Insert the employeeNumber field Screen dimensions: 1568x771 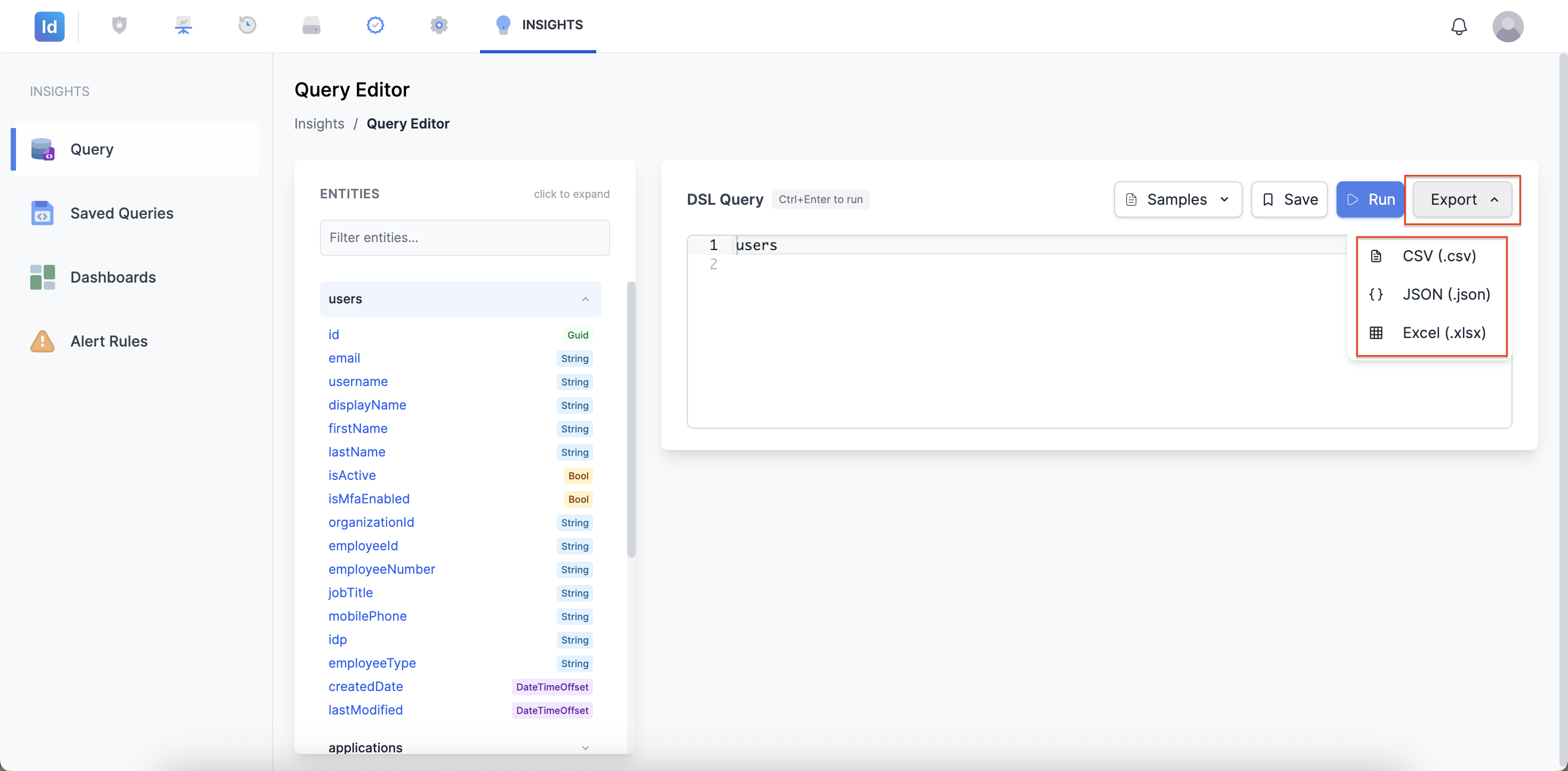tap(382, 569)
